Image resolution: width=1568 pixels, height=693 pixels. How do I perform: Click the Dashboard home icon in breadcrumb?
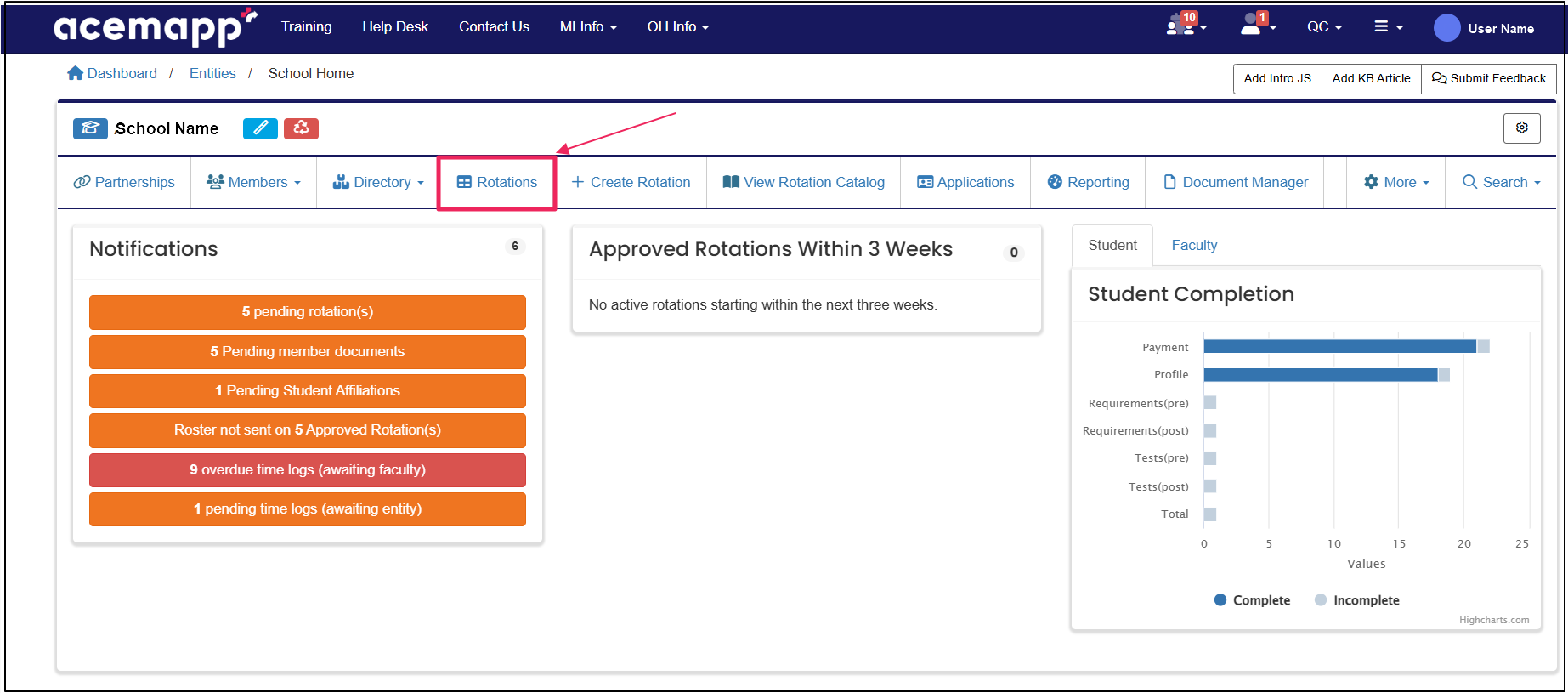click(x=76, y=74)
